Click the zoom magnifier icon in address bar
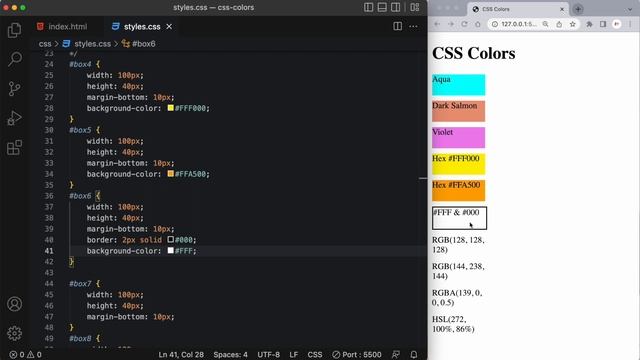Image resolution: width=640 pixels, height=360 pixels. [x=545, y=24]
